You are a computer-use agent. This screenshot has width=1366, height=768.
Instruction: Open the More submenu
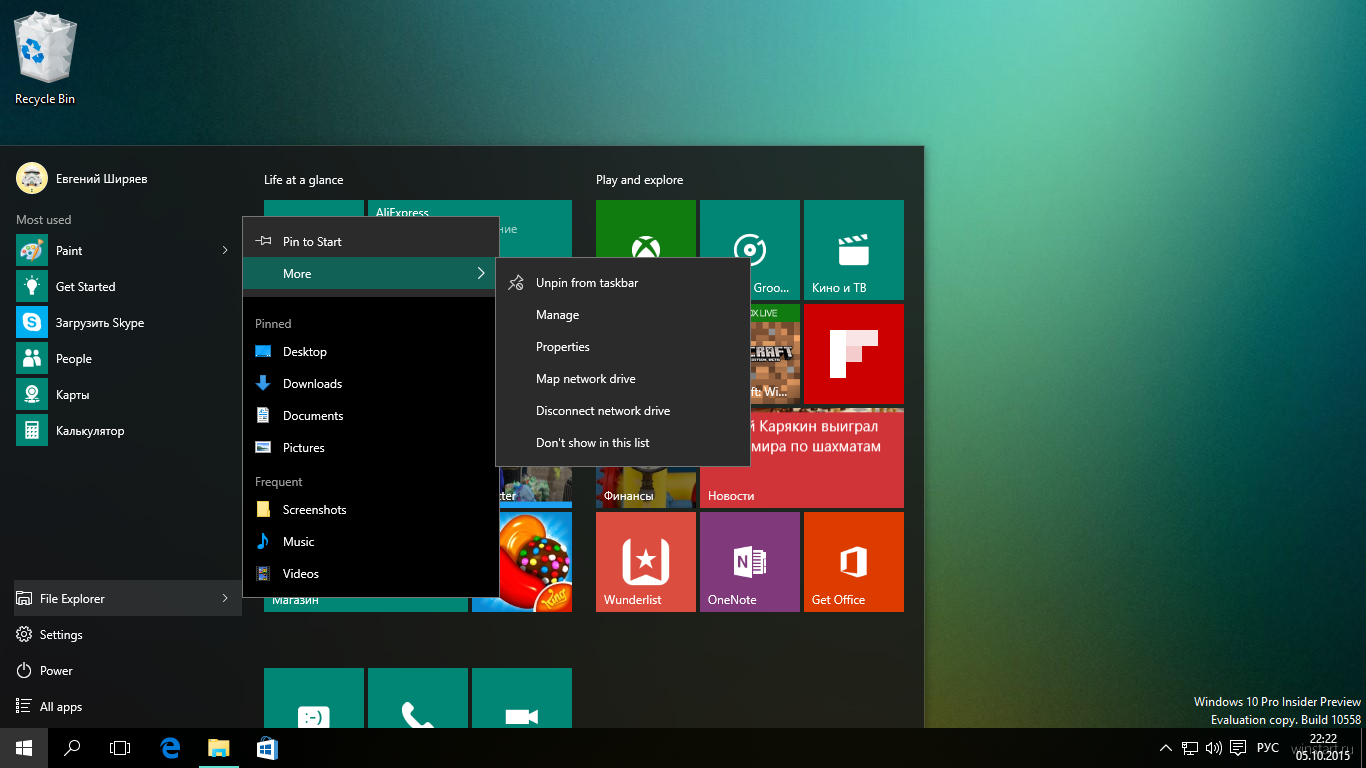pos(371,273)
